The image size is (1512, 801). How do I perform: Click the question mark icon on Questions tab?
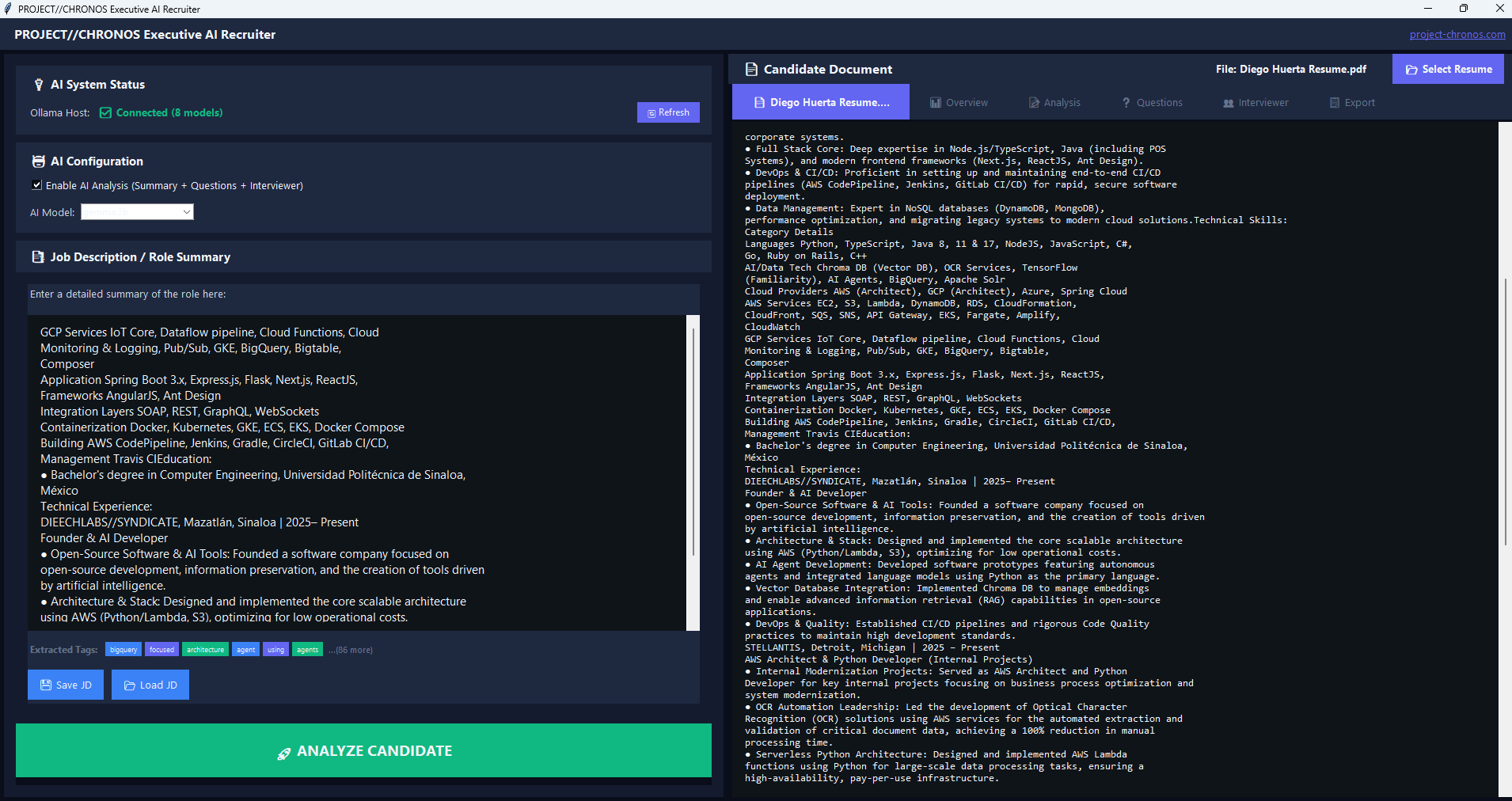1127,102
